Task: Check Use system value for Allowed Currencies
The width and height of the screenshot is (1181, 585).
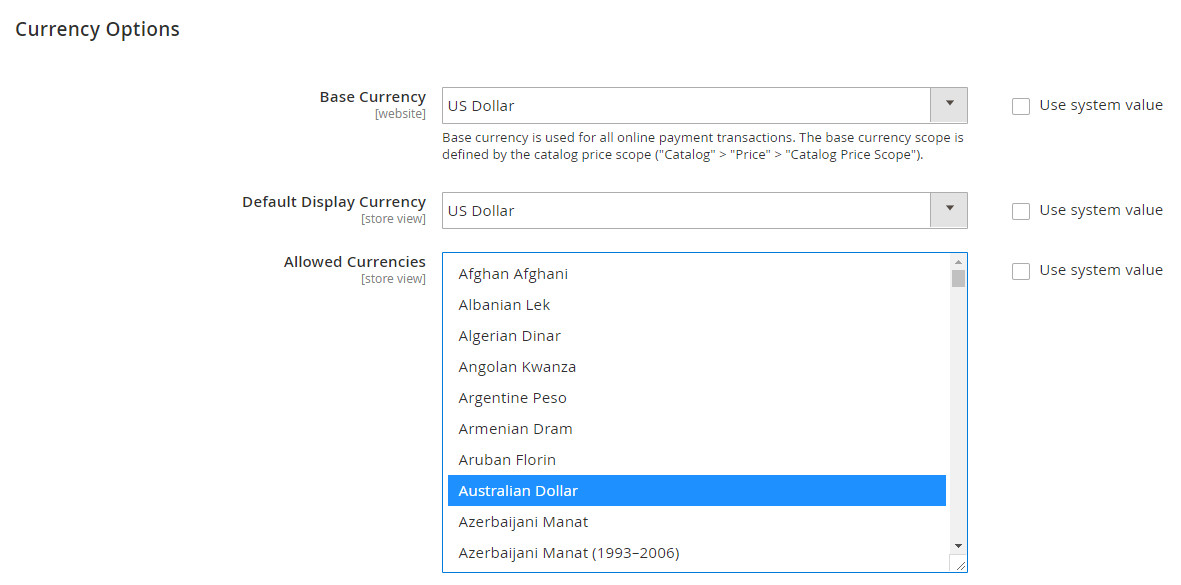Action: (x=1020, y=270)
